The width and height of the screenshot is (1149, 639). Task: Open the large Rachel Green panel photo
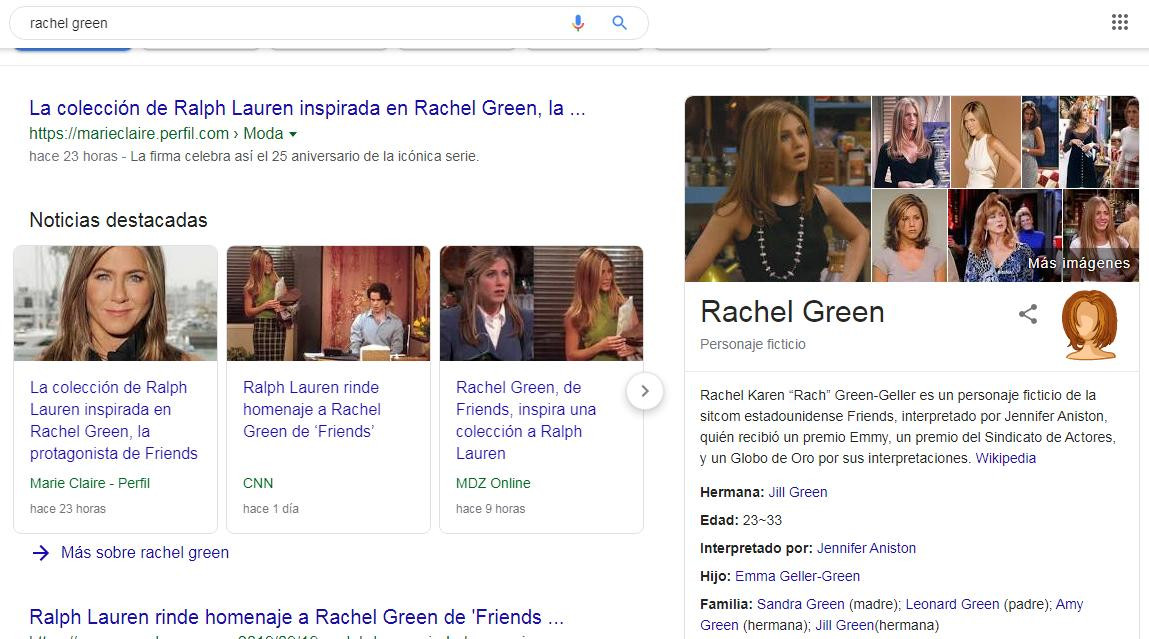pos(777,189)
